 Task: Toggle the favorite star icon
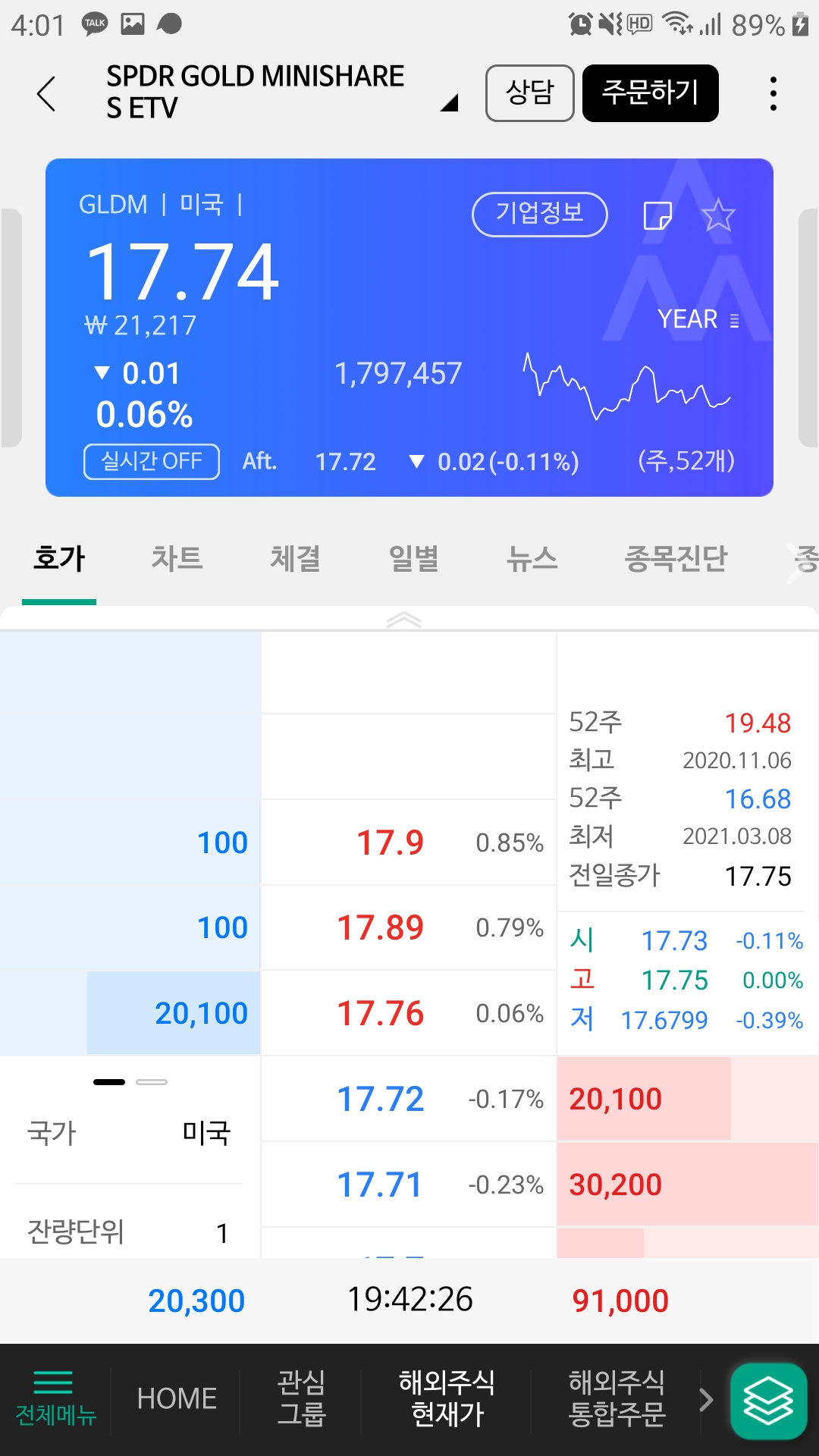(718, 216)
